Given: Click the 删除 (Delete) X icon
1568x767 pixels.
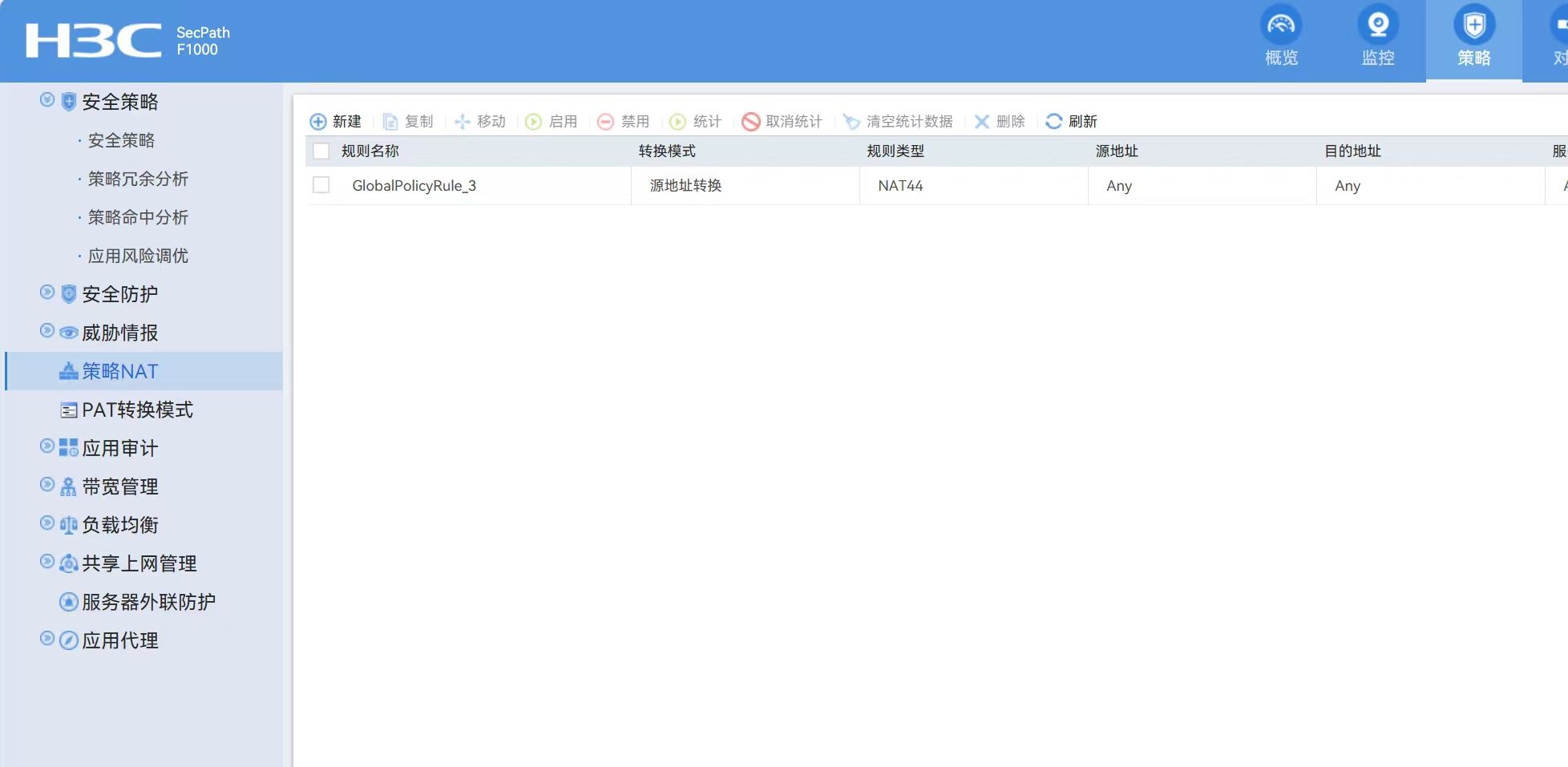Looking at the screenshot, I should [x=982, y=122].
